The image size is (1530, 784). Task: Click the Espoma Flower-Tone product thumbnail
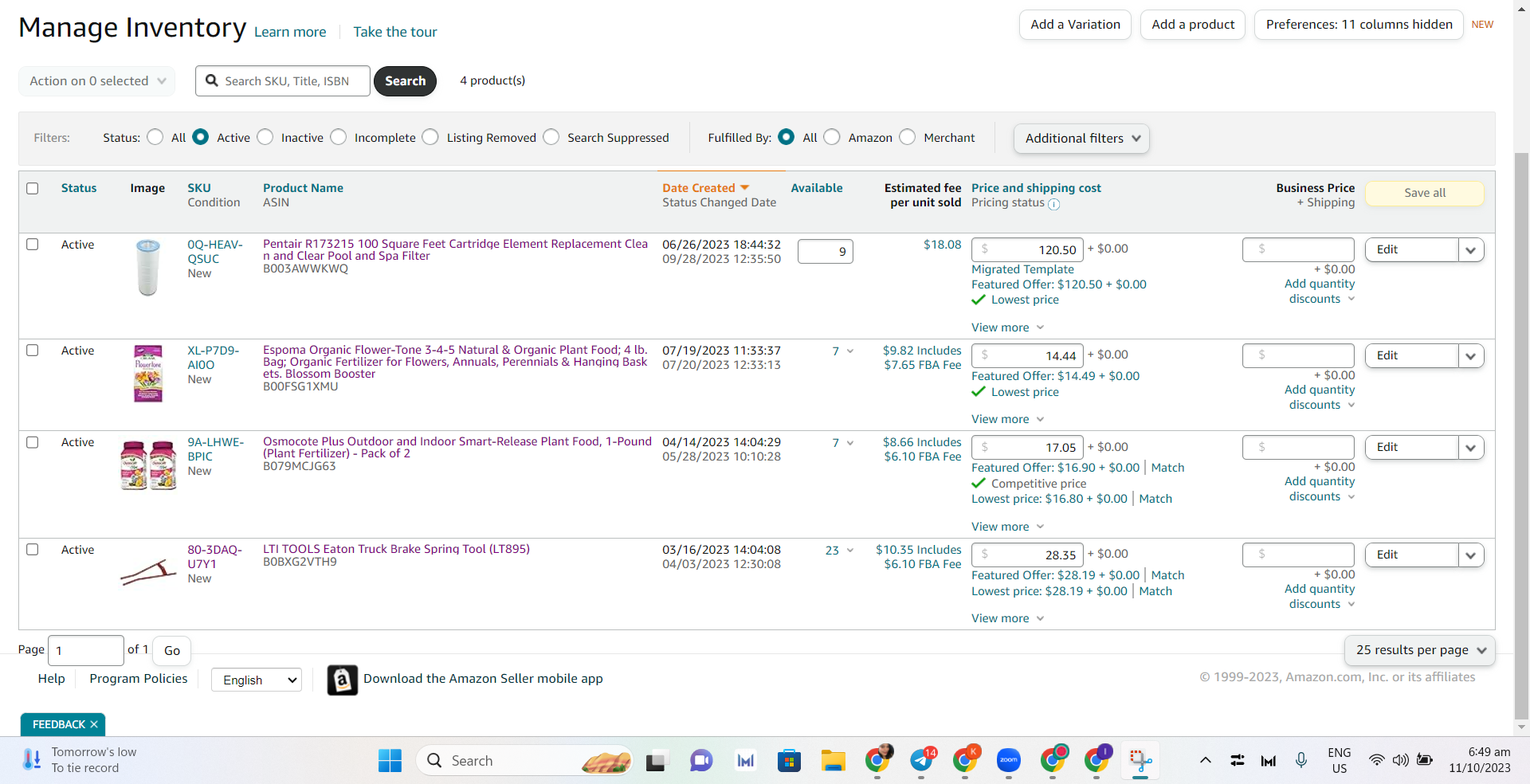(148, 374)
